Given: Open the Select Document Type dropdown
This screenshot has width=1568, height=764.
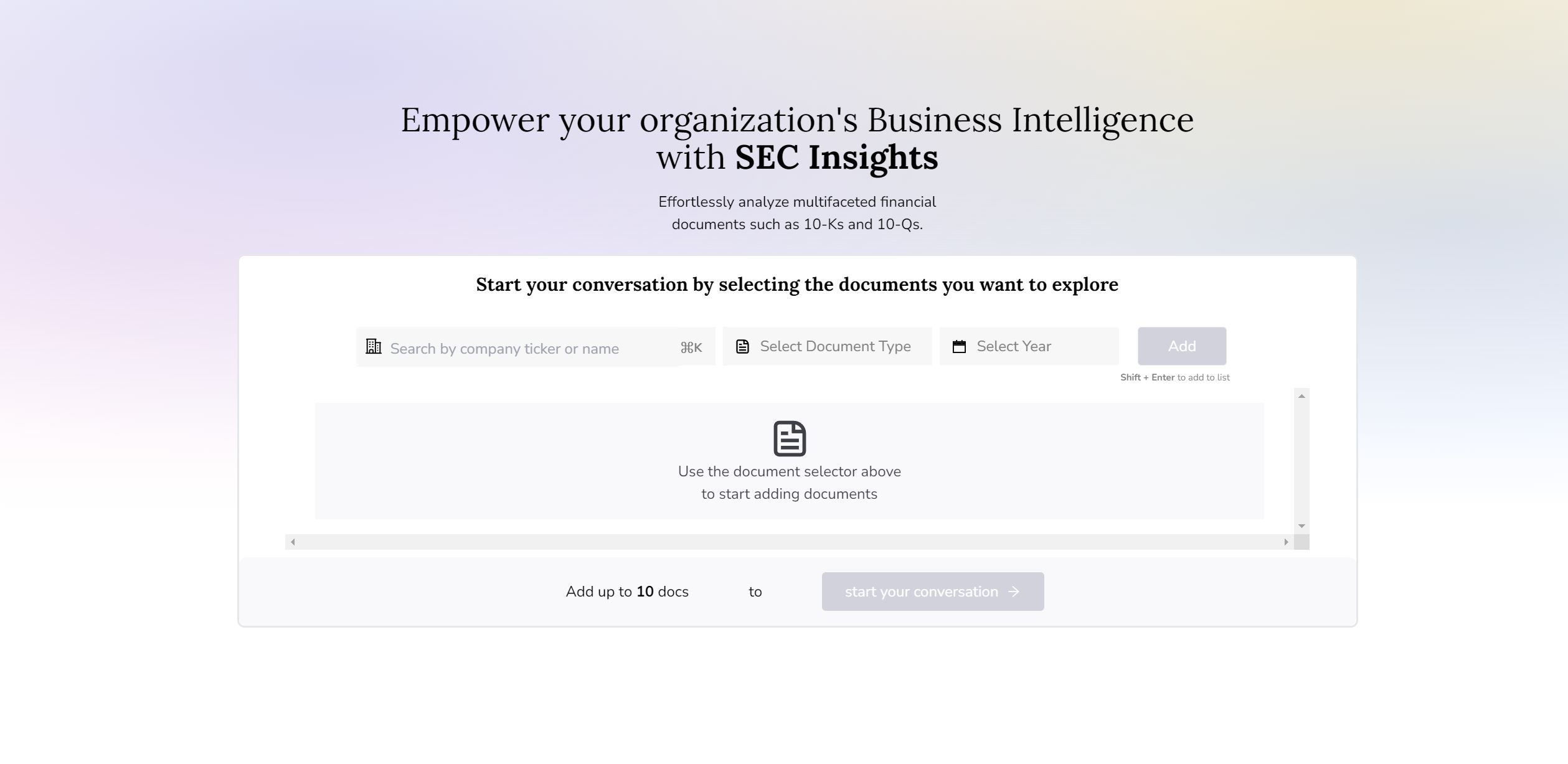Looking at the screenshot, I should tap(834, 346).
